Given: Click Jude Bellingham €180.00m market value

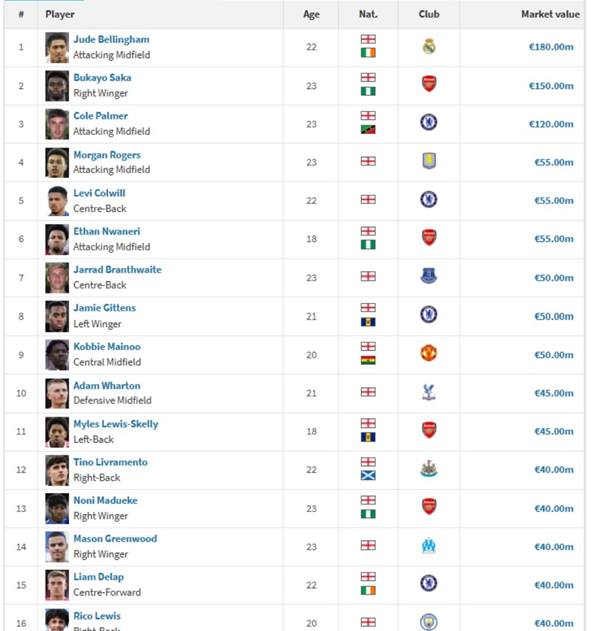Looking at the screenshot, I should pyautogui.click(x=551, y=47).
